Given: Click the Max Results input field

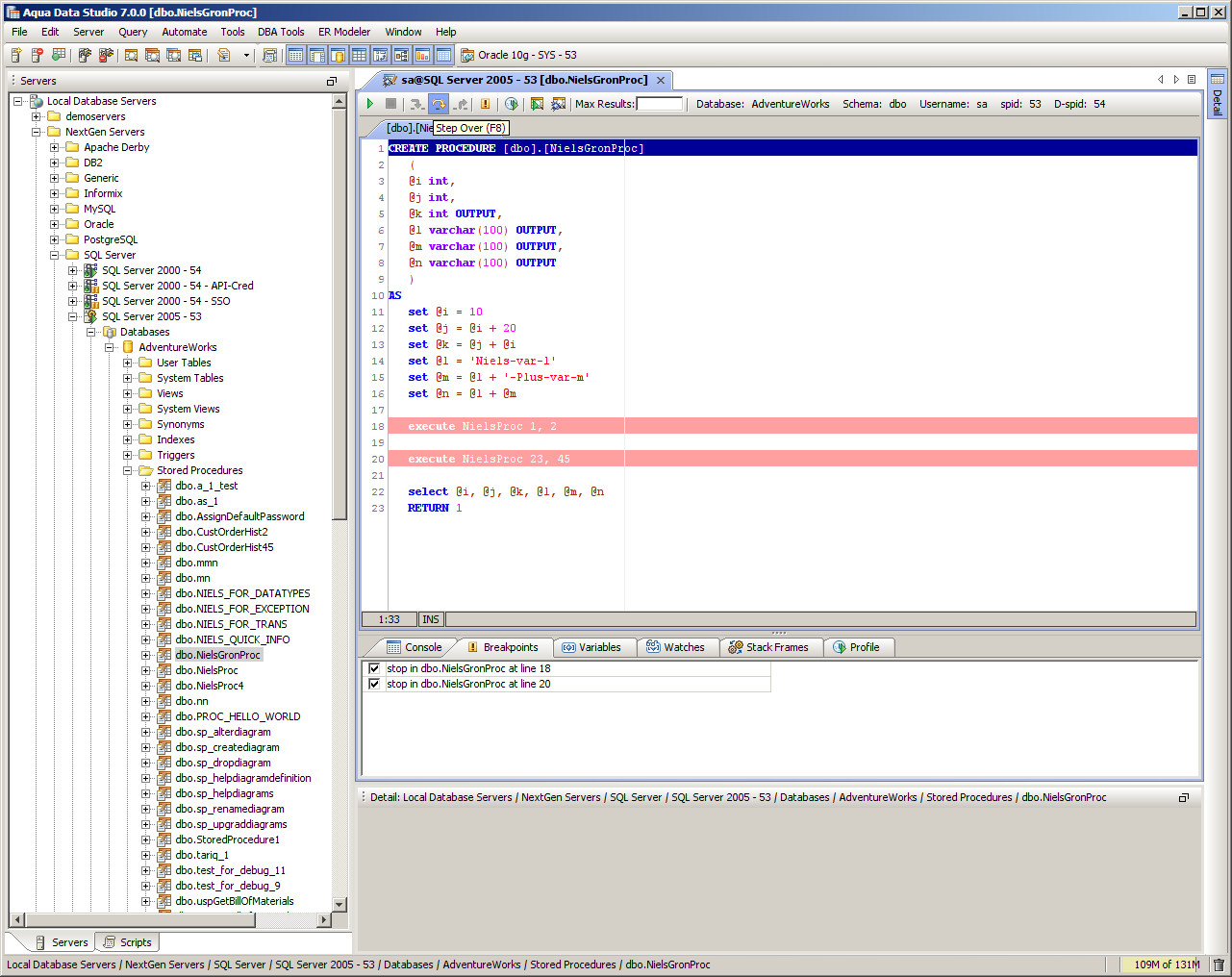Looking at the screenshot, I should (x=660, y=104).
